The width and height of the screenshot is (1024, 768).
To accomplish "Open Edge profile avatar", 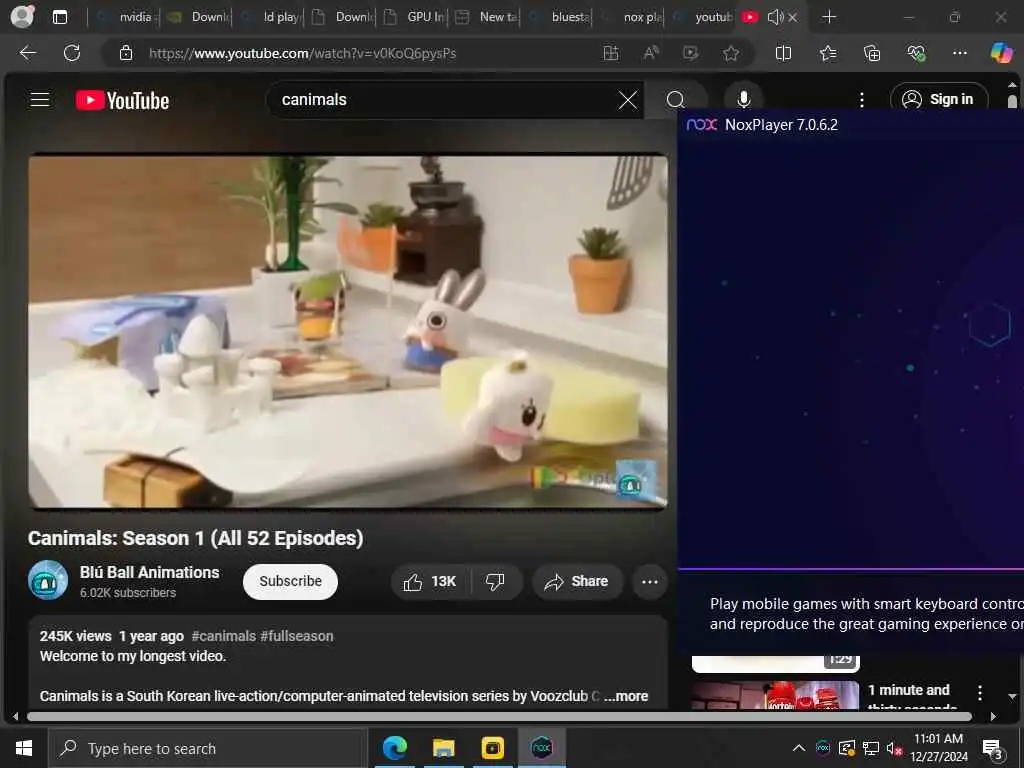I will tap(22, 16).
